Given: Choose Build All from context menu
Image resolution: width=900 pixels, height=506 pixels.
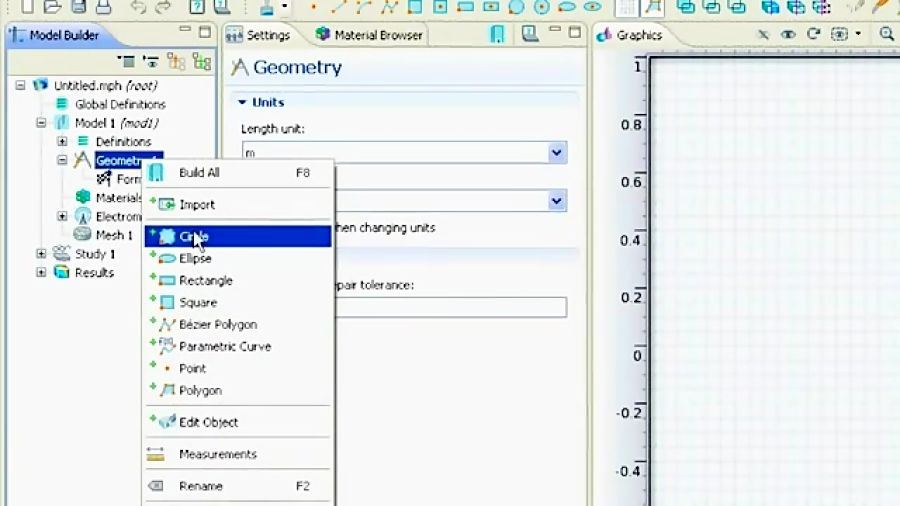Looking at the screenshot, I should click(238, 173).
